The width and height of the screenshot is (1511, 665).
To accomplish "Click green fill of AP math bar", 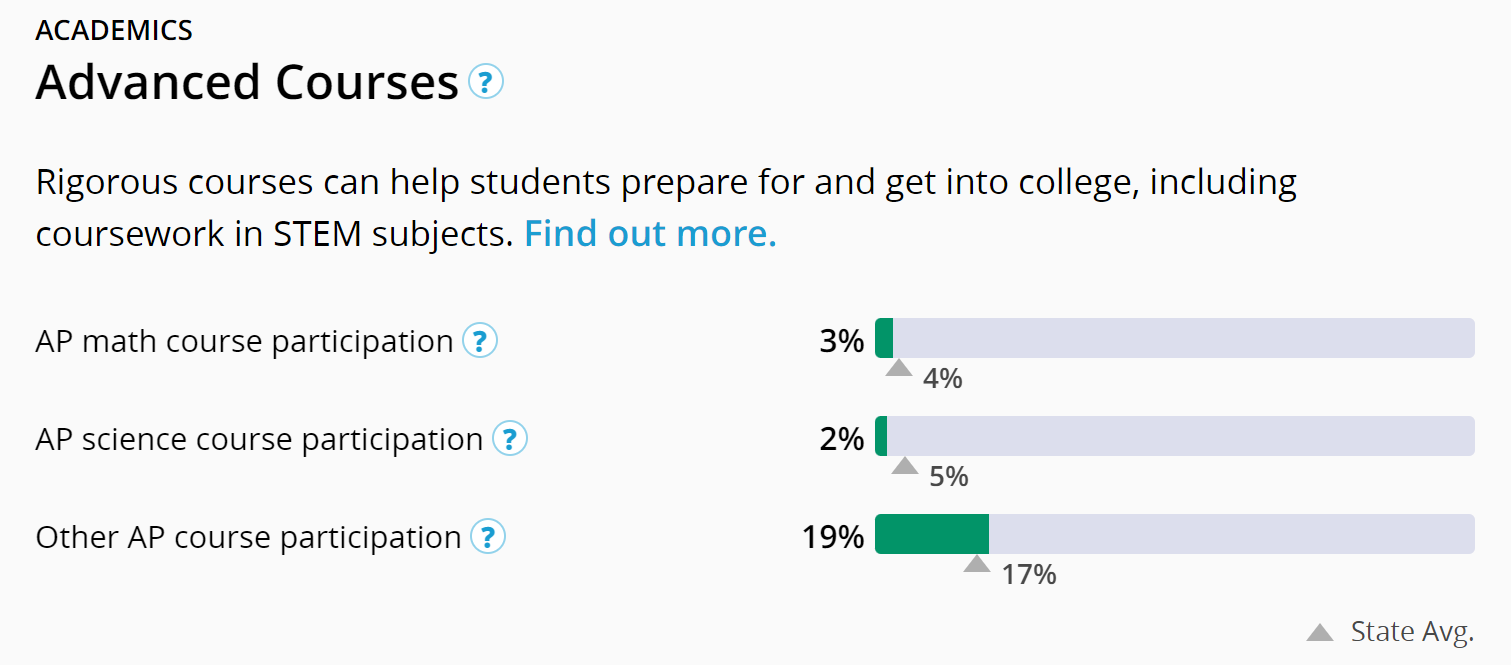I will pos(884,338).
